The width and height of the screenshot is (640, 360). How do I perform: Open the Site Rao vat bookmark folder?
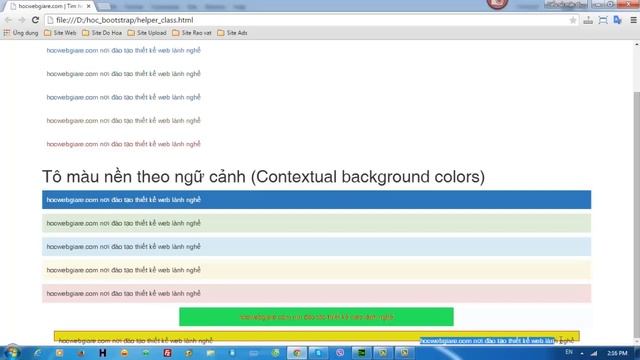(x=192, y=33)
